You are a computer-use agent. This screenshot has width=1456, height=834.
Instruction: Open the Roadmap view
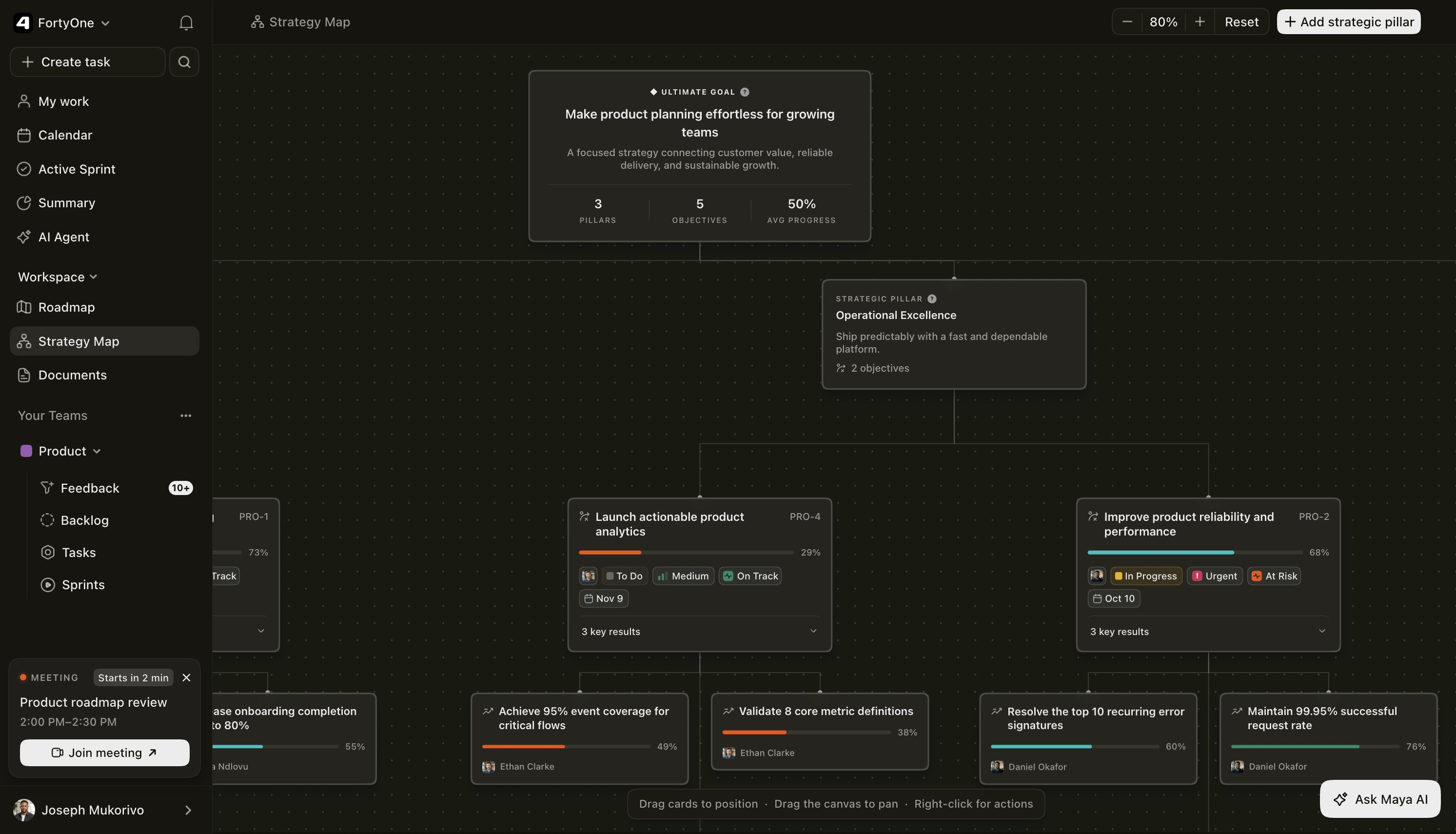point(104,307)
